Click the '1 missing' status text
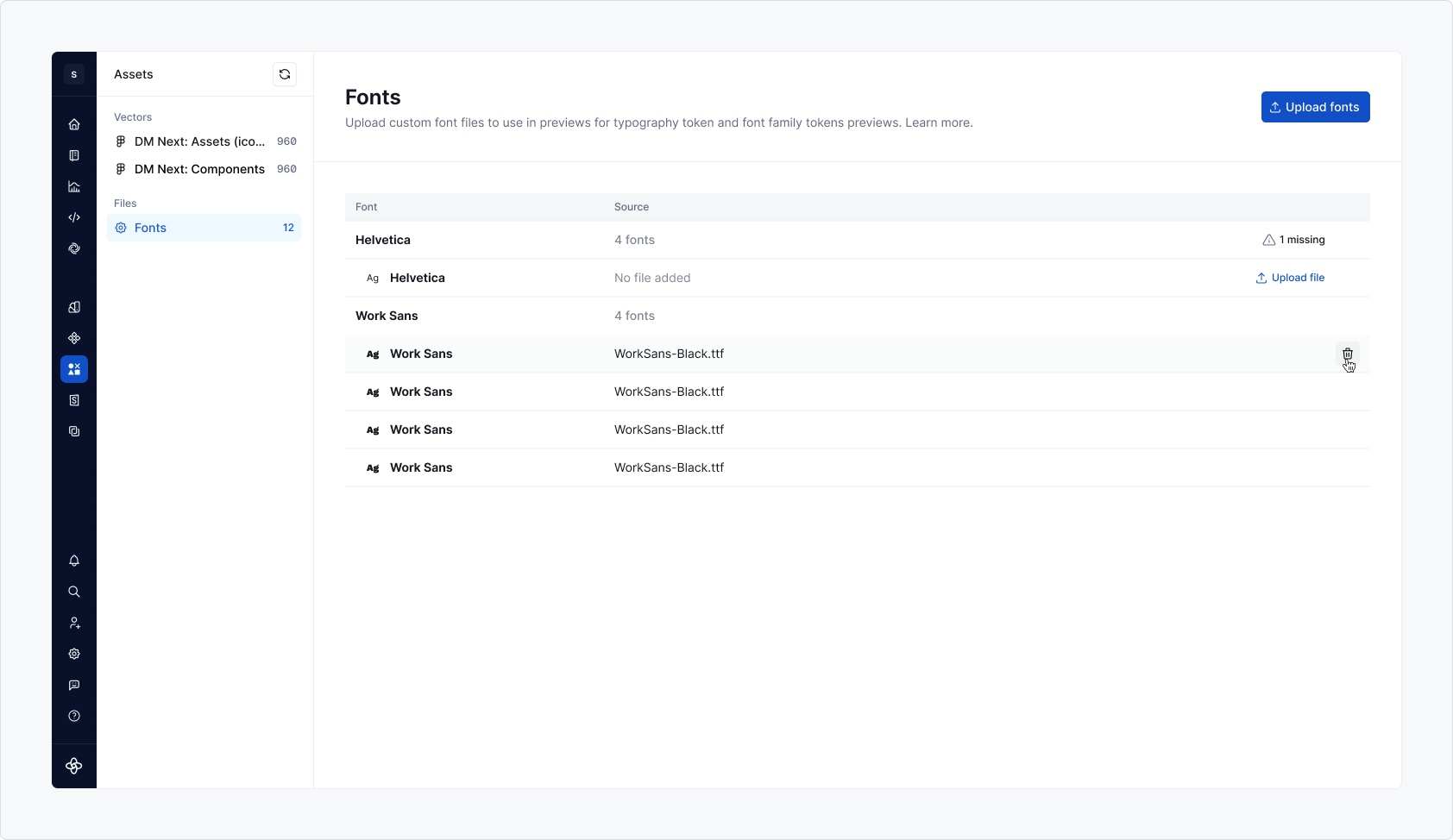The width and height of the screenshot is (1453, 840). [x=1302, y=240]
